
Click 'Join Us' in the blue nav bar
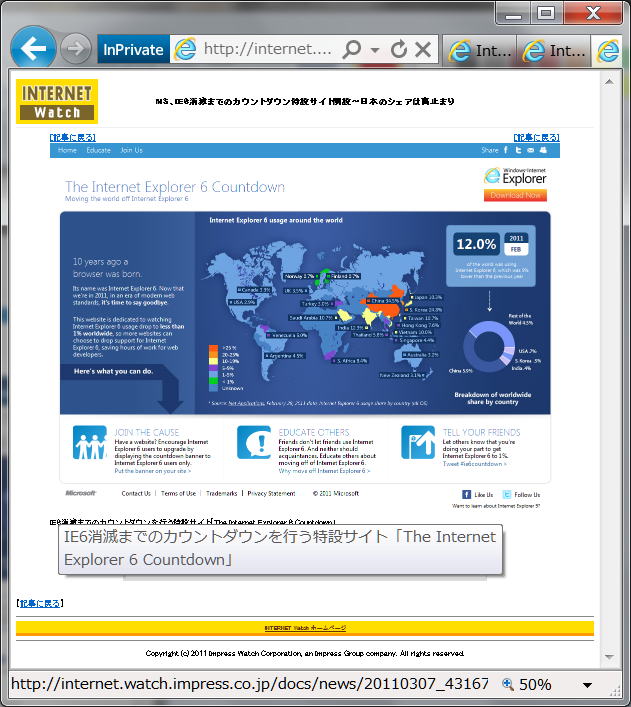pos(131,150)
